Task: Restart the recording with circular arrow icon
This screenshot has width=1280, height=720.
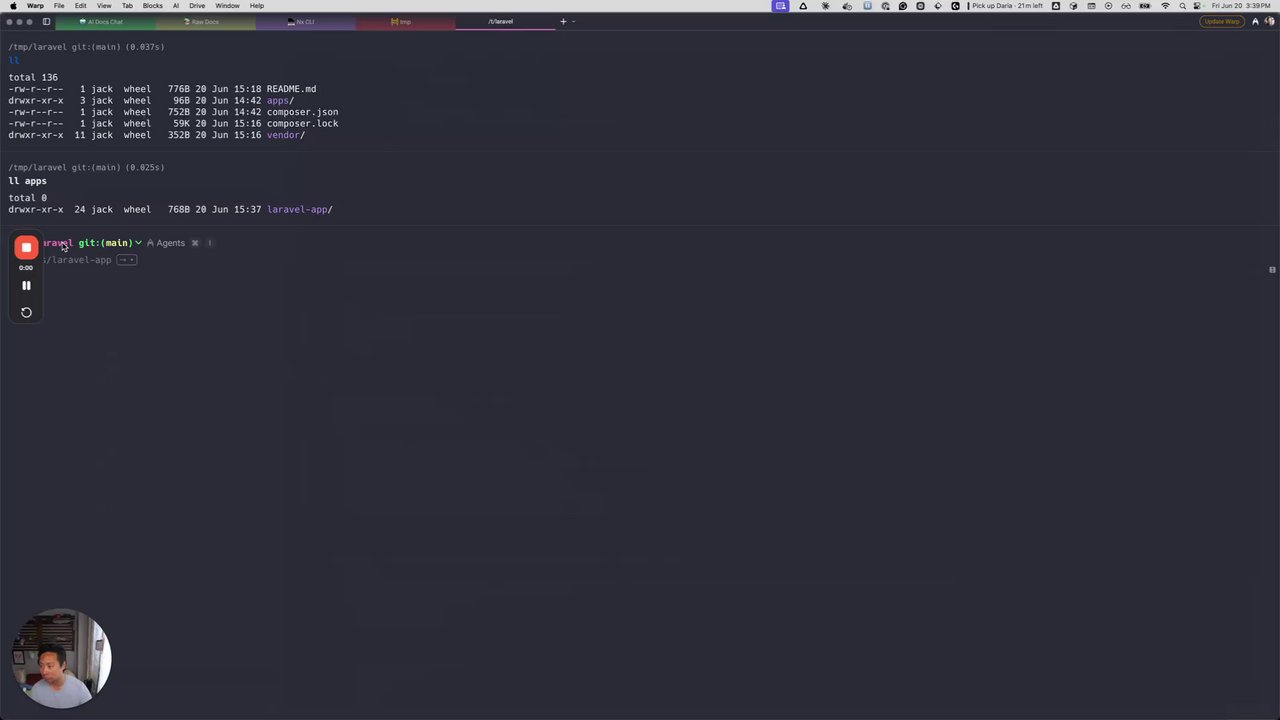Action: pos(26,312)
